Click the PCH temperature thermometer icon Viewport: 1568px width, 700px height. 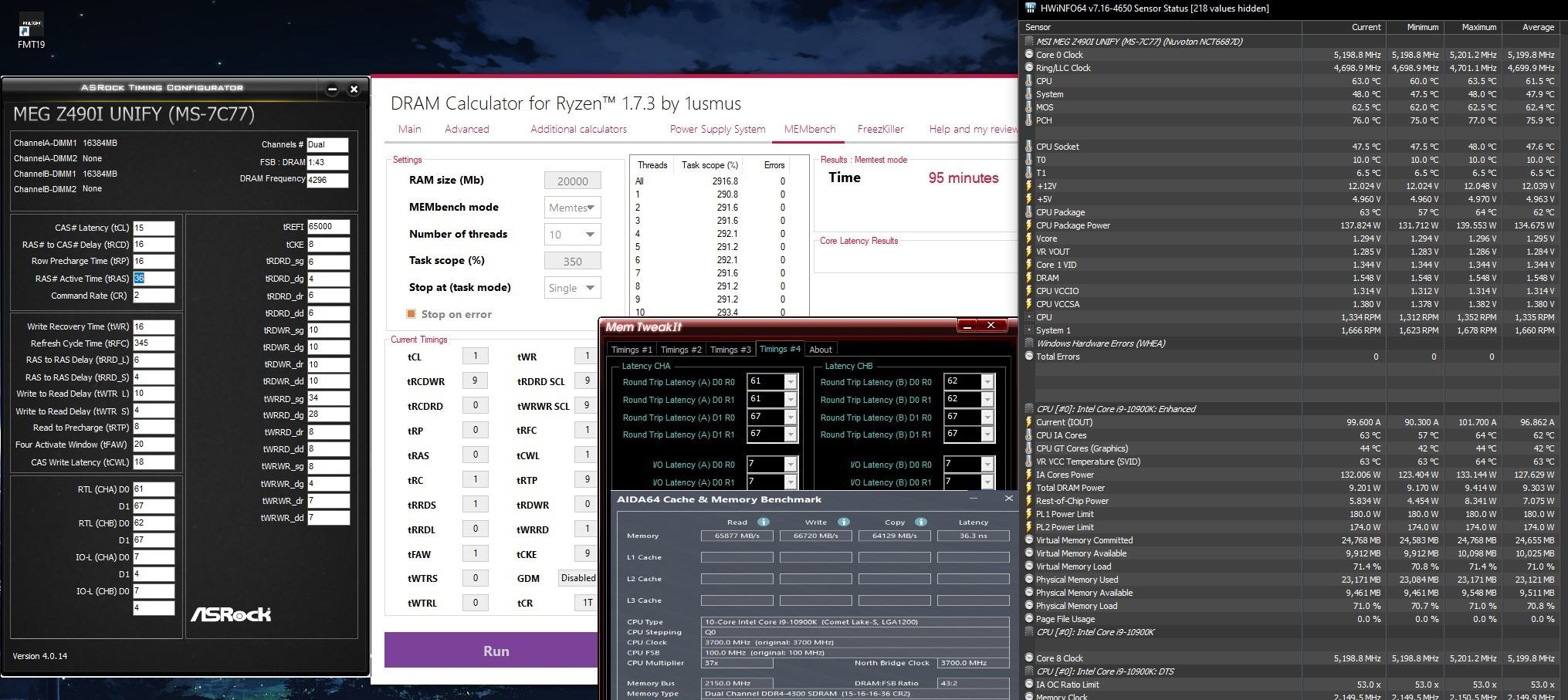[x=1029, y=120]
